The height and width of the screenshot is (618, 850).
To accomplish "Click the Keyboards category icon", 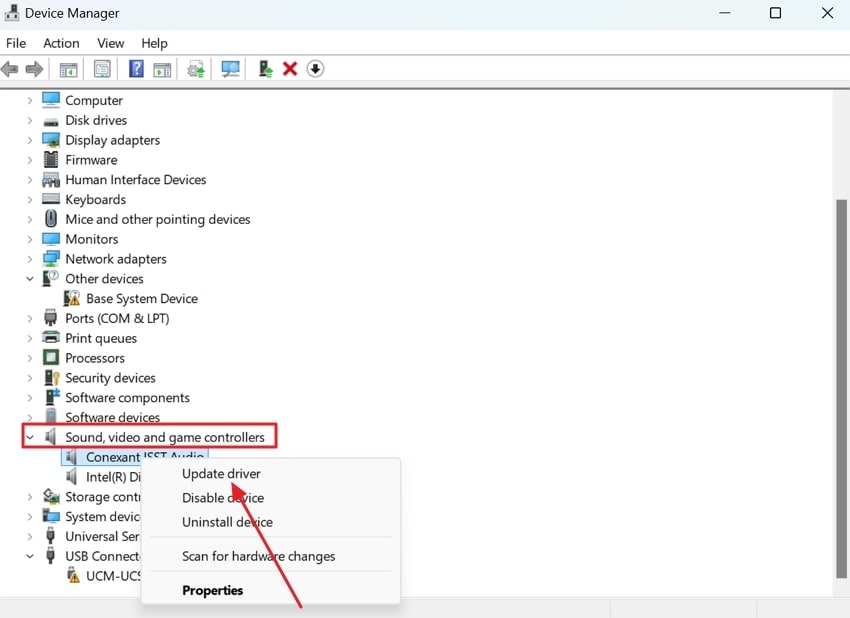I will click(x=51, y=199).
